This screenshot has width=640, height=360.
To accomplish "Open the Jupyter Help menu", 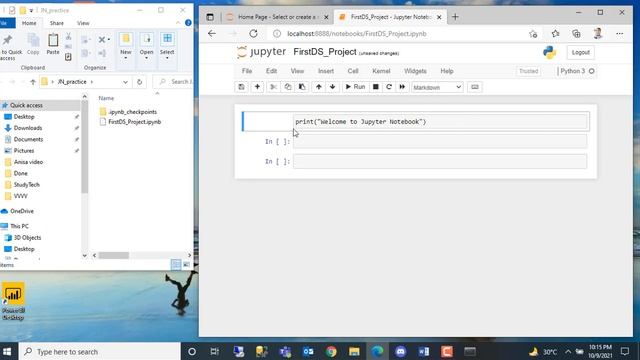I will coord(447,71).
